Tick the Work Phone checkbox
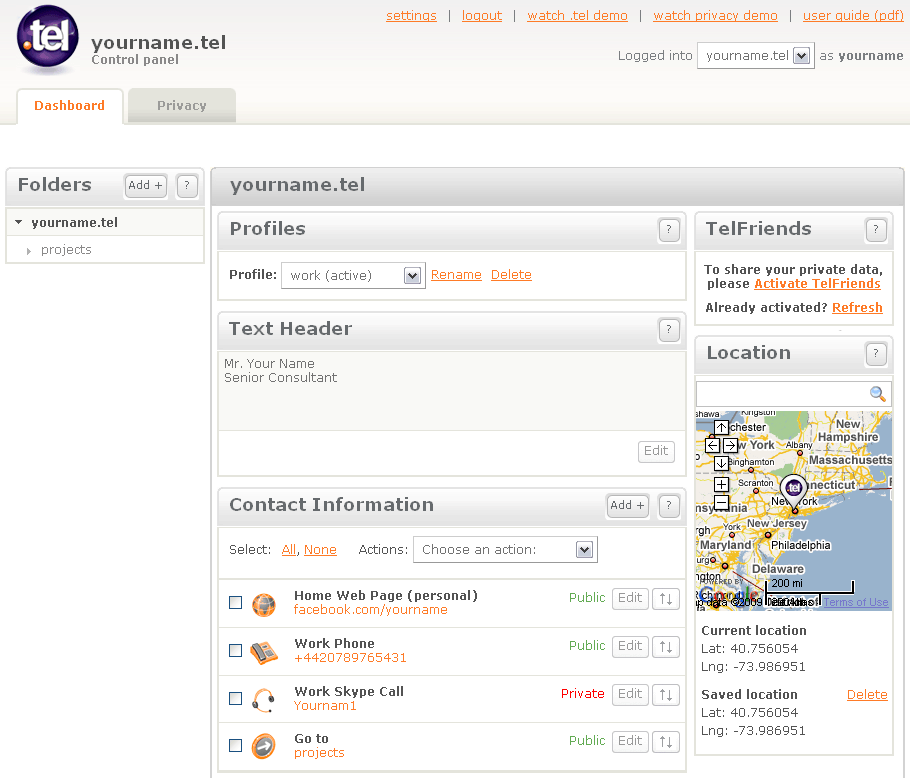 [236, 651]
